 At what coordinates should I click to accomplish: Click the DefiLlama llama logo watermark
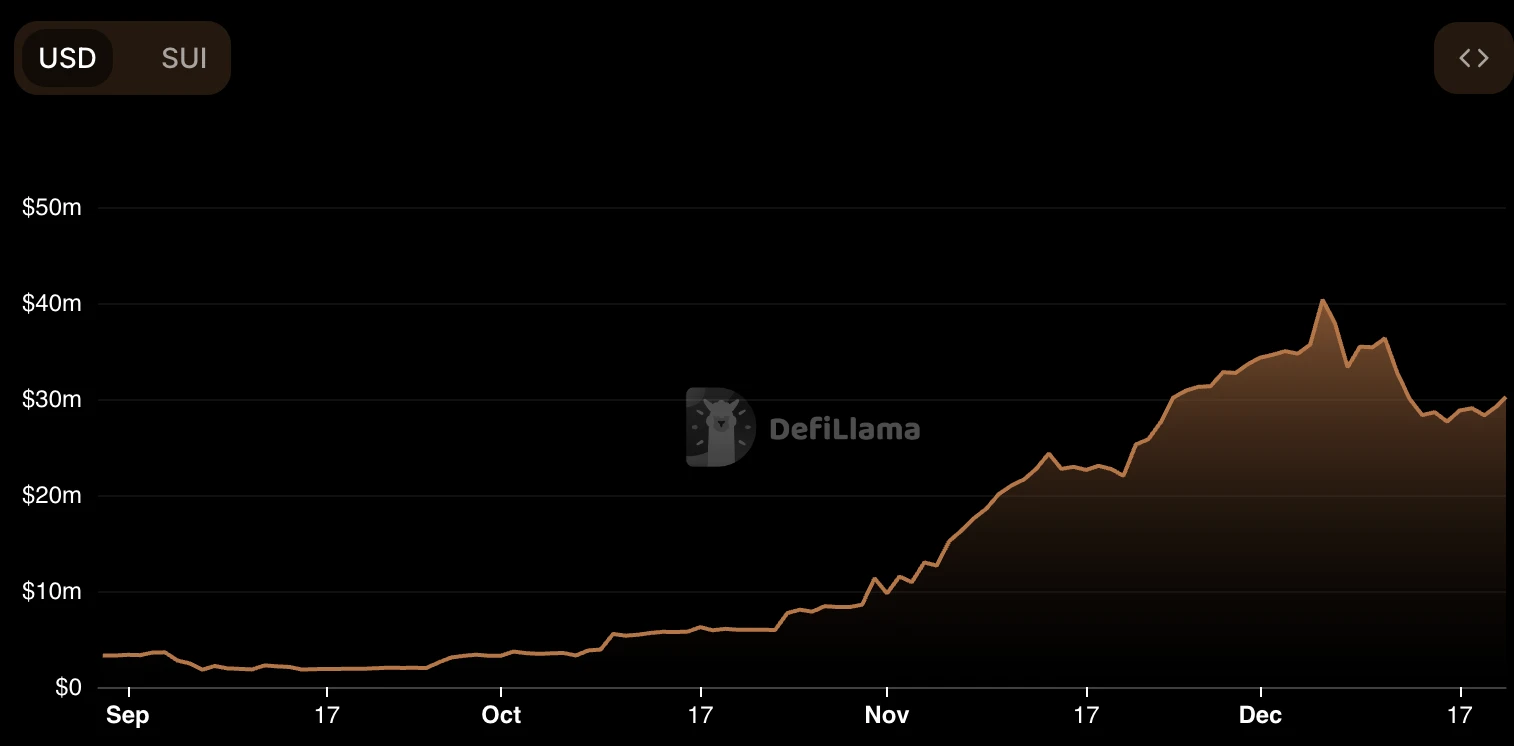tap(720, 427)
